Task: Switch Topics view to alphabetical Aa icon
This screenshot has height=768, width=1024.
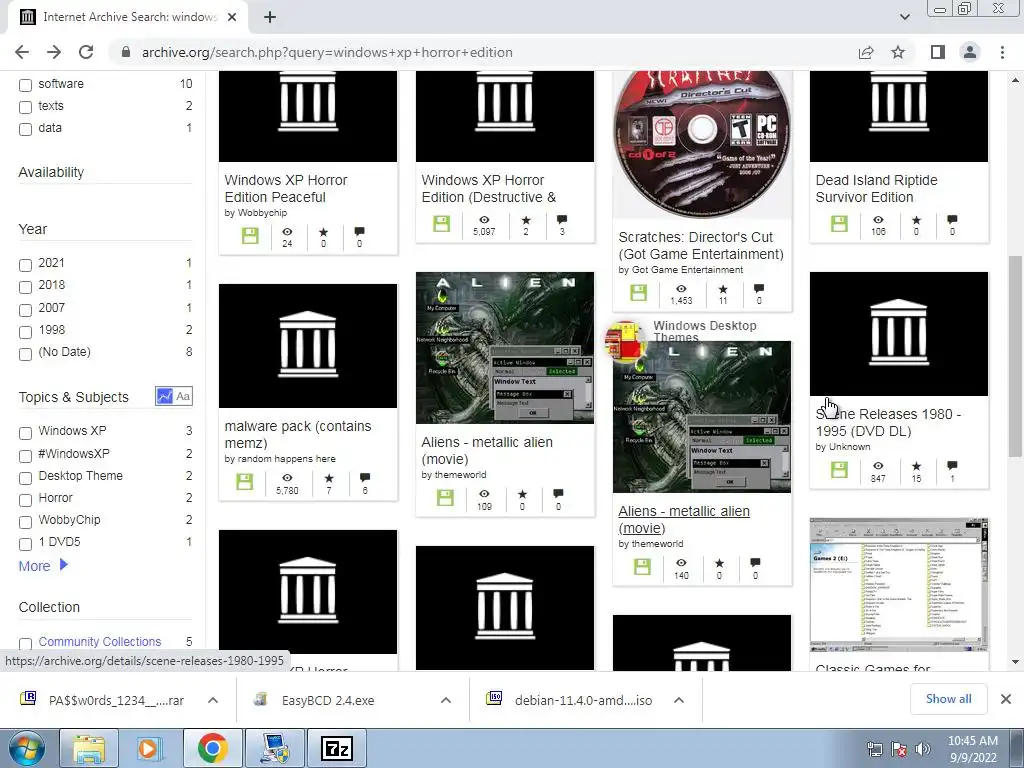Action: click(184, 396)
